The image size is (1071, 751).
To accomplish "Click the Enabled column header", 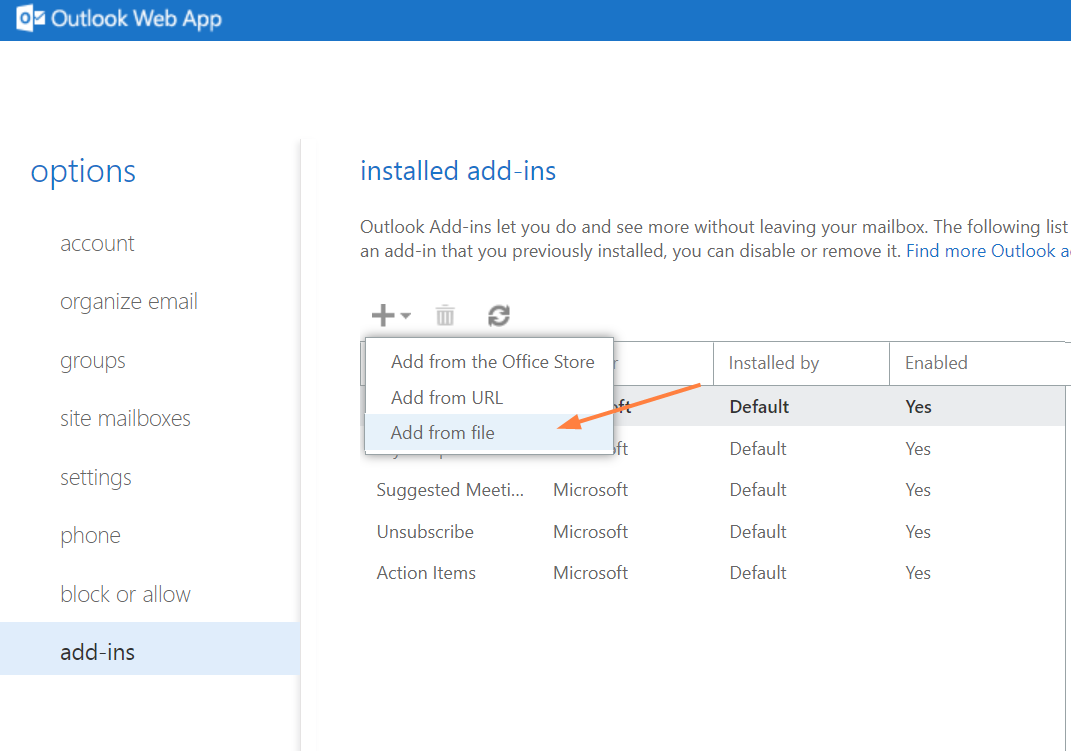I will [979, 363].
